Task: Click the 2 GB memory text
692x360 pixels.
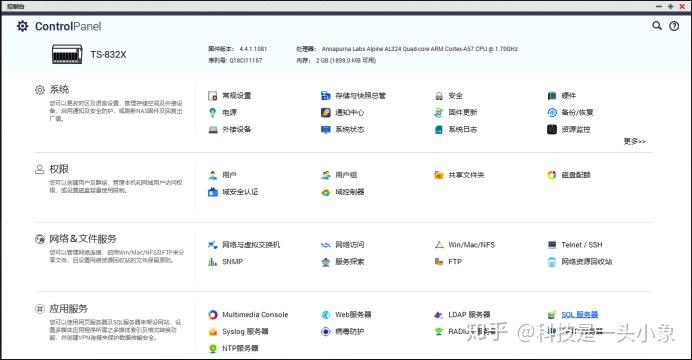Action: coord(346,60)
